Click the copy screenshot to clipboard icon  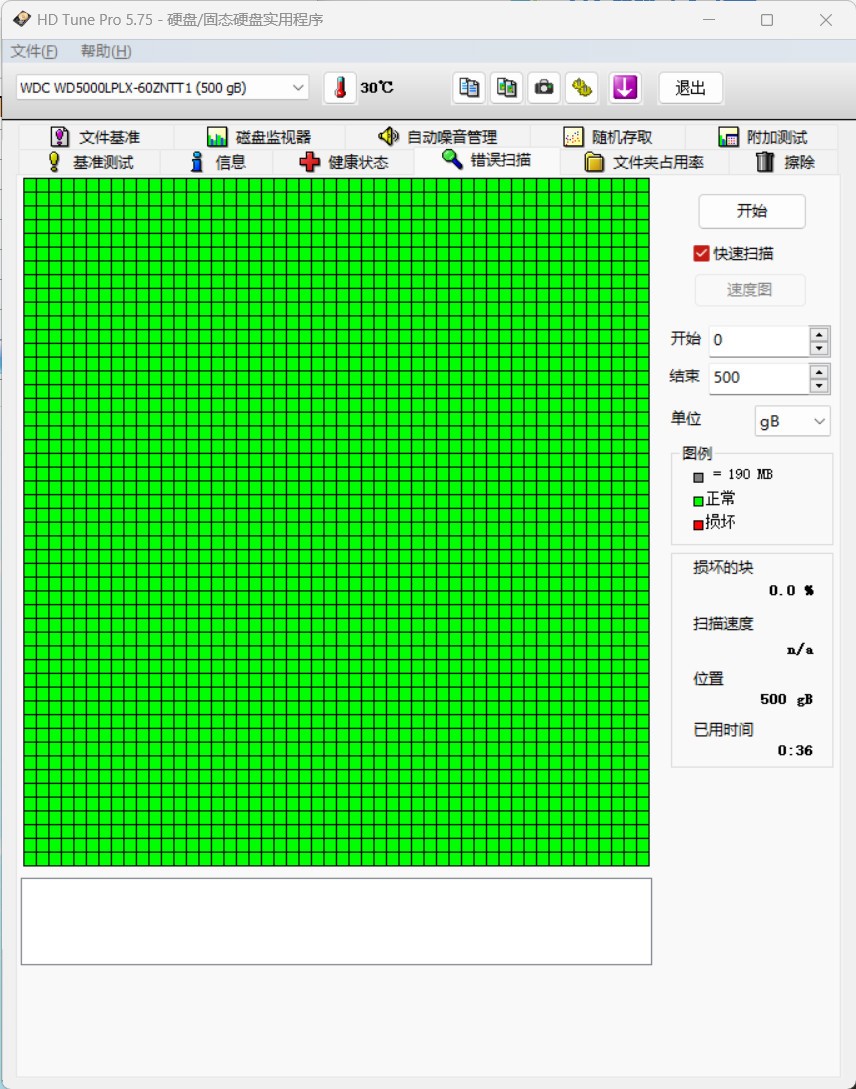coord(507,88)
